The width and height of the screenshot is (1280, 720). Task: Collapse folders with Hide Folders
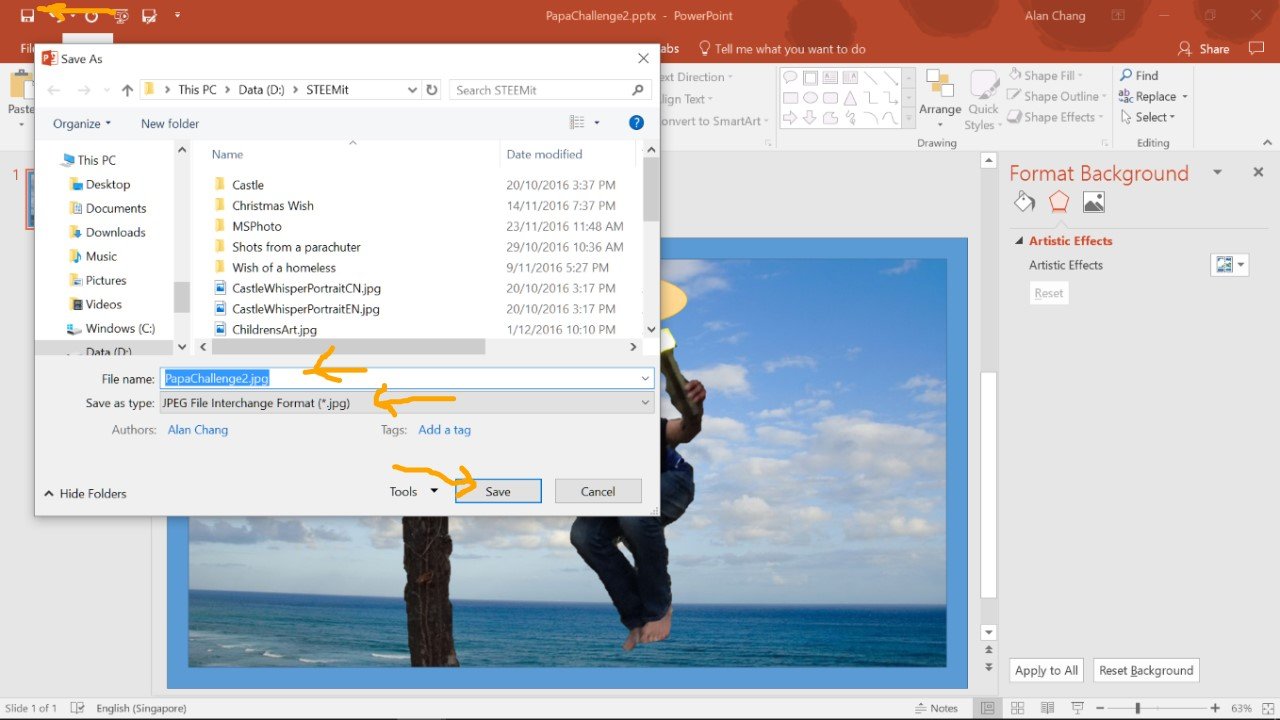point(85,493)
